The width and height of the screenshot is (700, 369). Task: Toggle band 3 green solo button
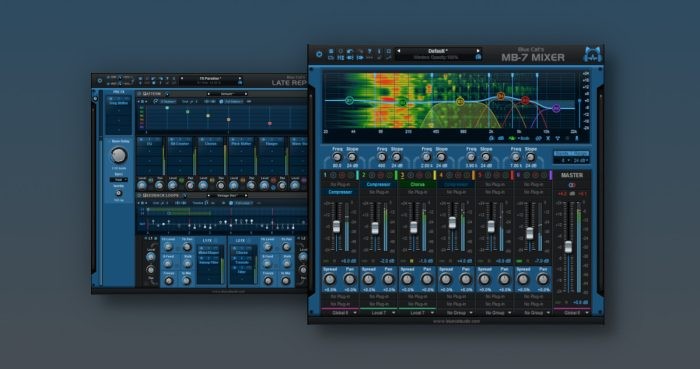(x=428, y=175)
